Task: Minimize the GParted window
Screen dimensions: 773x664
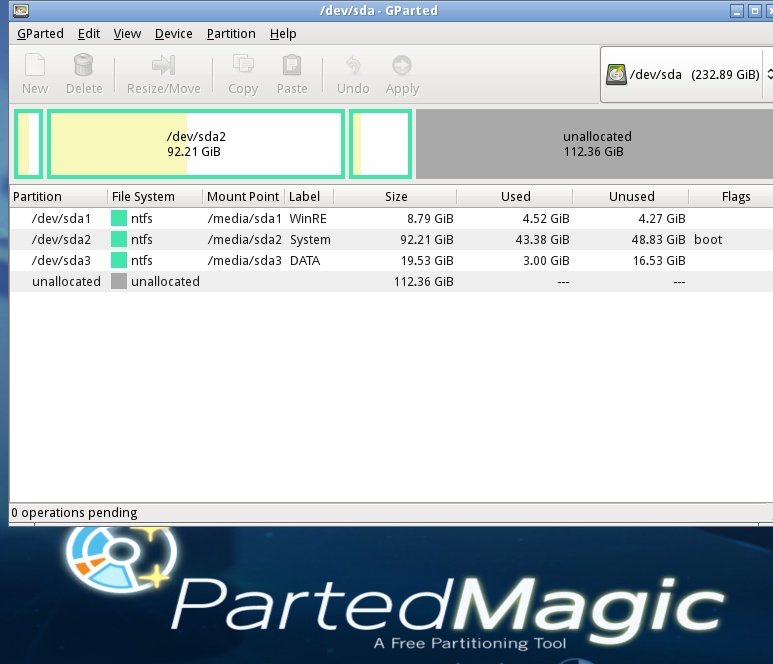Action: tap(737, 11)
